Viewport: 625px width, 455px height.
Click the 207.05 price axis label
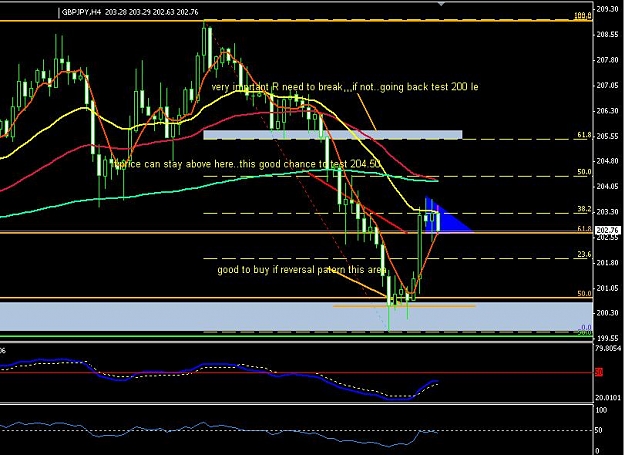click(608, 86)
